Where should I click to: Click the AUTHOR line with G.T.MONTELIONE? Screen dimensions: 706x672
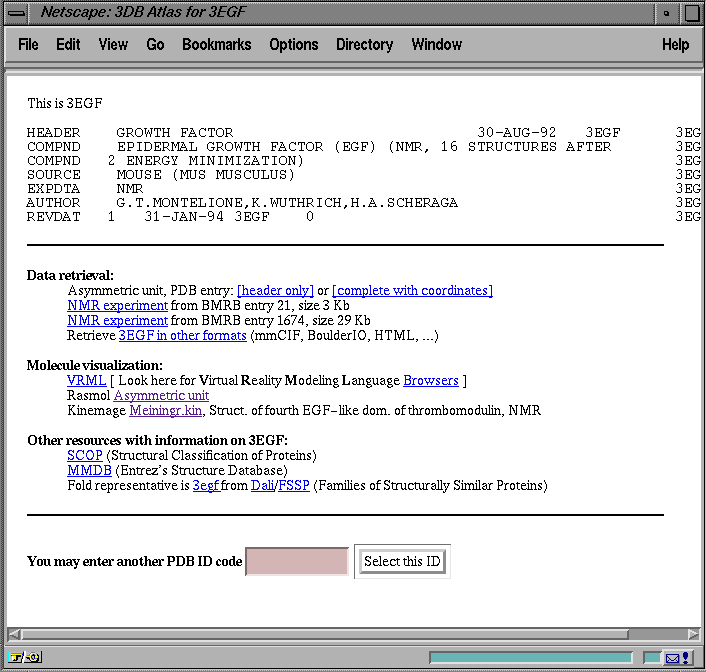coord(242,203)
